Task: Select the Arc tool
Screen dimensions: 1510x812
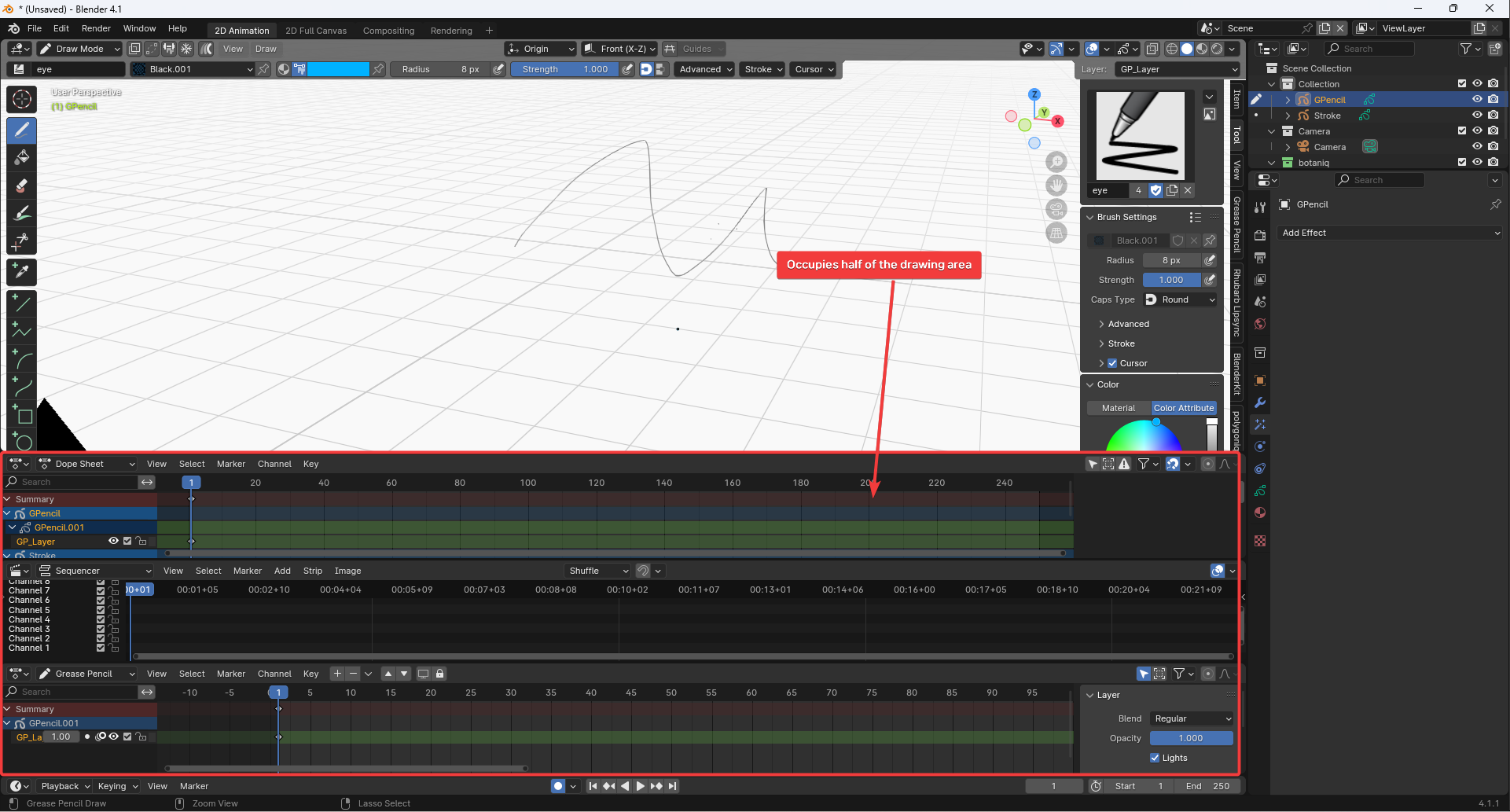Action: [22, 359]
